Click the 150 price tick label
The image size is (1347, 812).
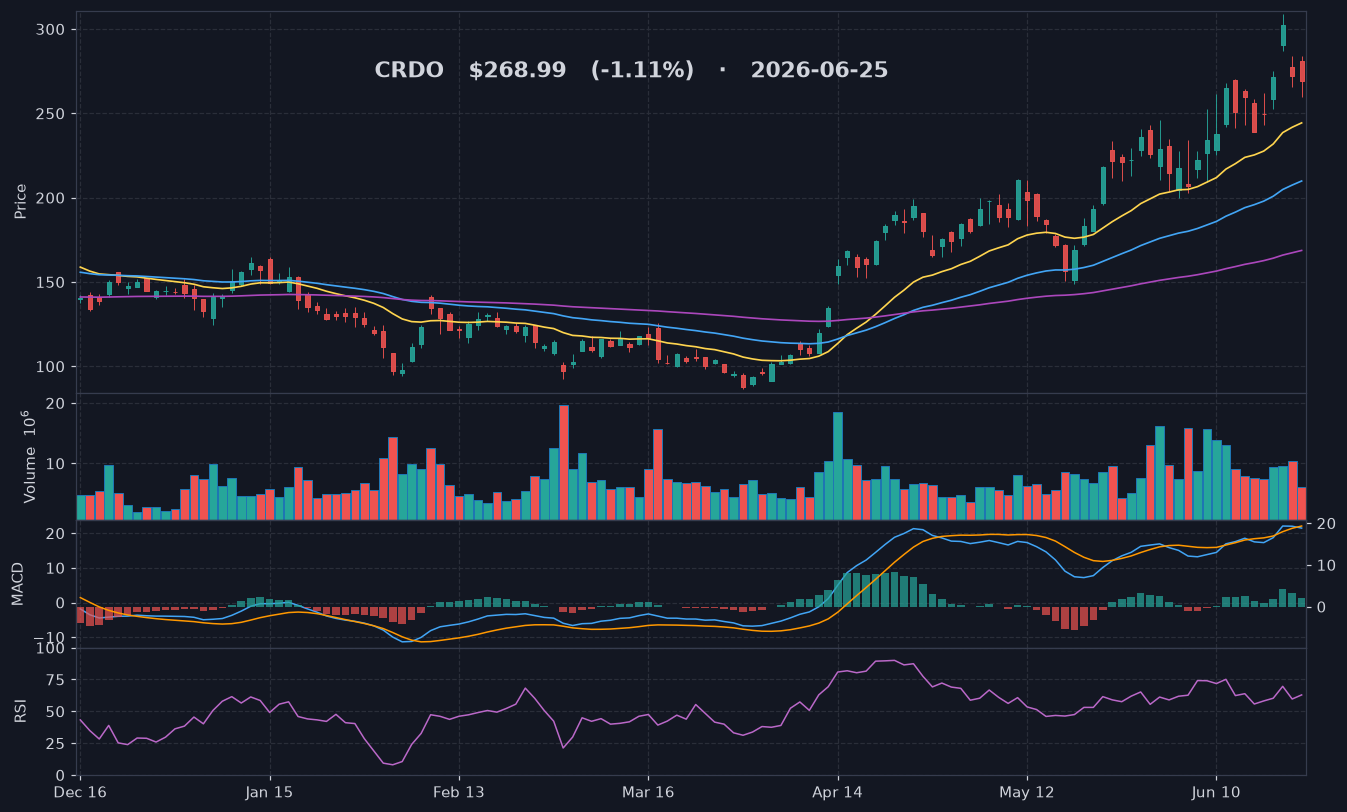[52, 283]
